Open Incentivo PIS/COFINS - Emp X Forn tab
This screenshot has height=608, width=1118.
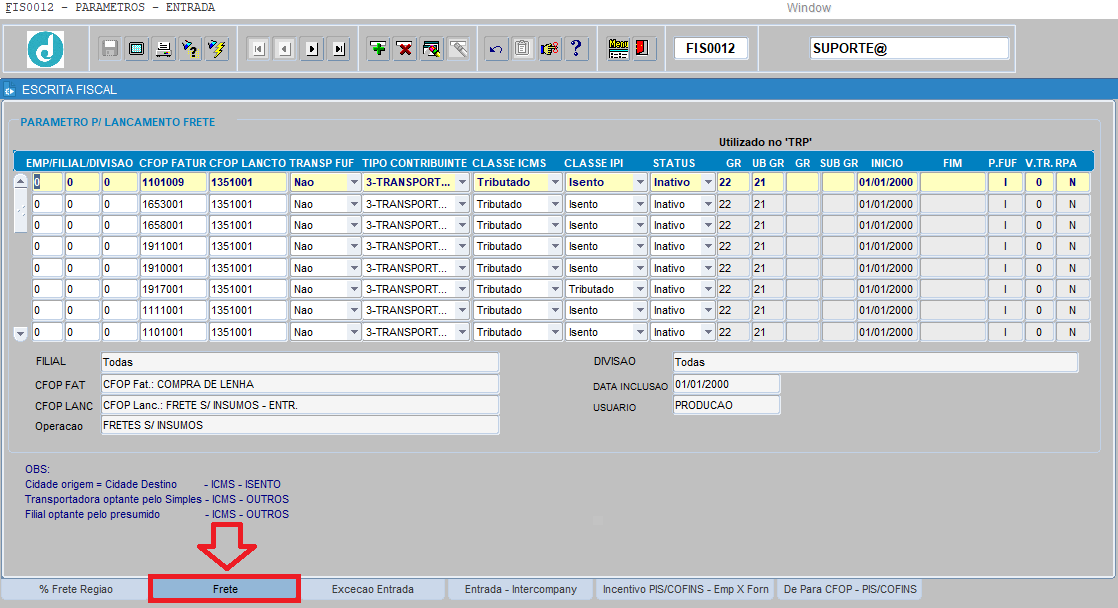pyautogui.click(x=685, y=589)
